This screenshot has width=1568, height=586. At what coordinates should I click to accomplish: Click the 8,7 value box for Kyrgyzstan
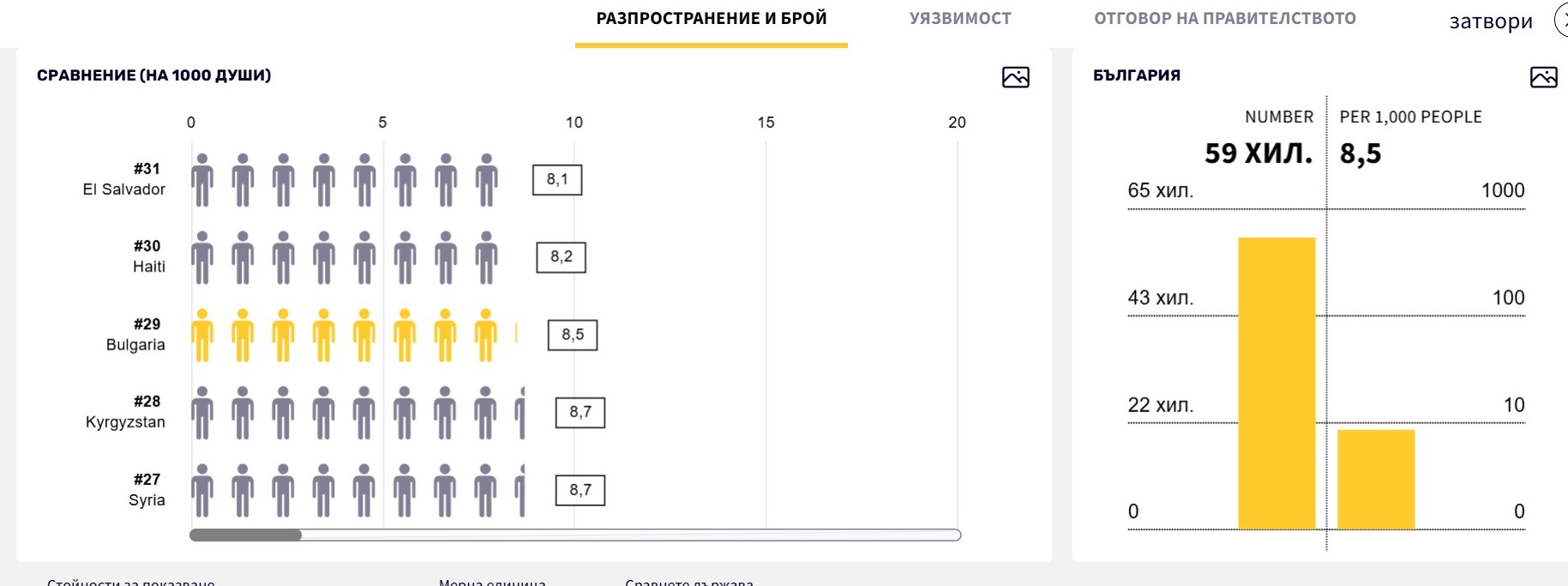tap(580, 413)
